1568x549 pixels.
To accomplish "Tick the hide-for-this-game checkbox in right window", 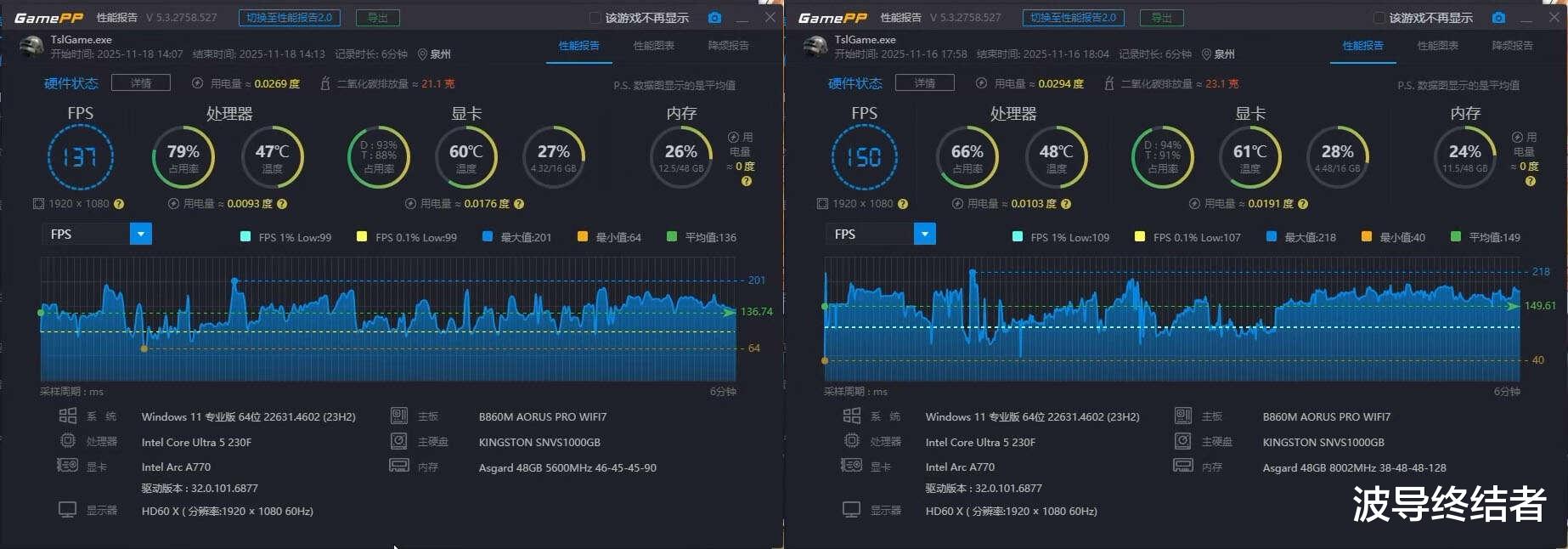I will (x=1379, y=18).
